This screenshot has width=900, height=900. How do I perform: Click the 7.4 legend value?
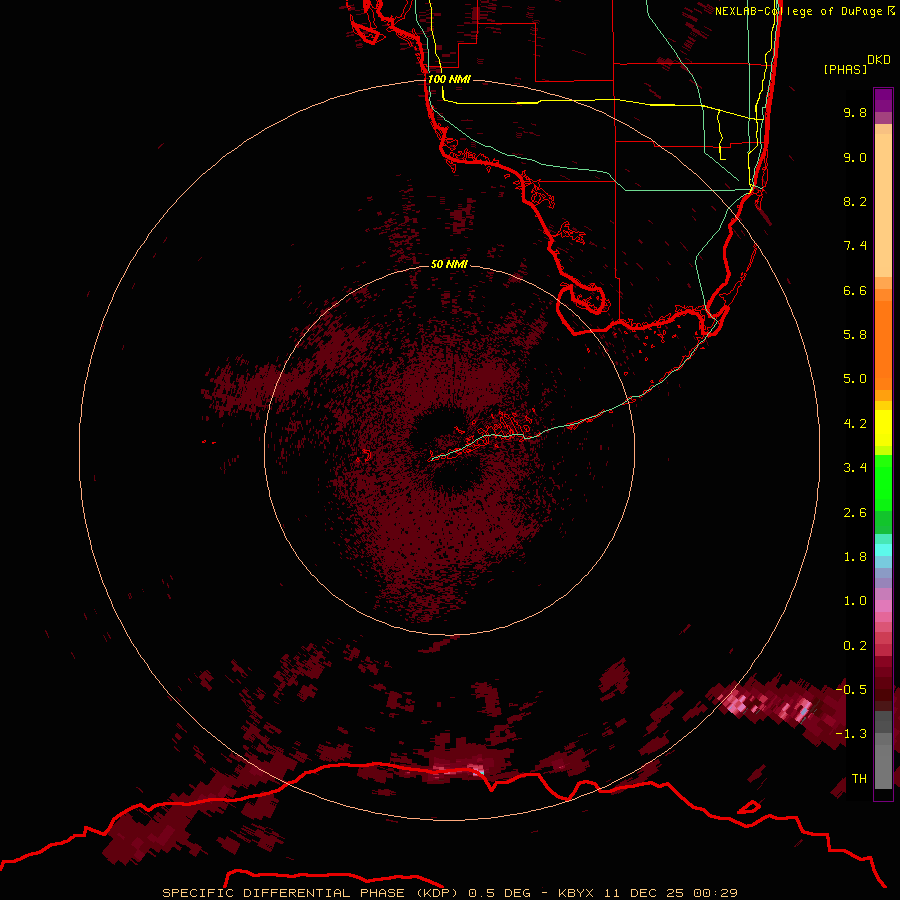click(855, 246)
